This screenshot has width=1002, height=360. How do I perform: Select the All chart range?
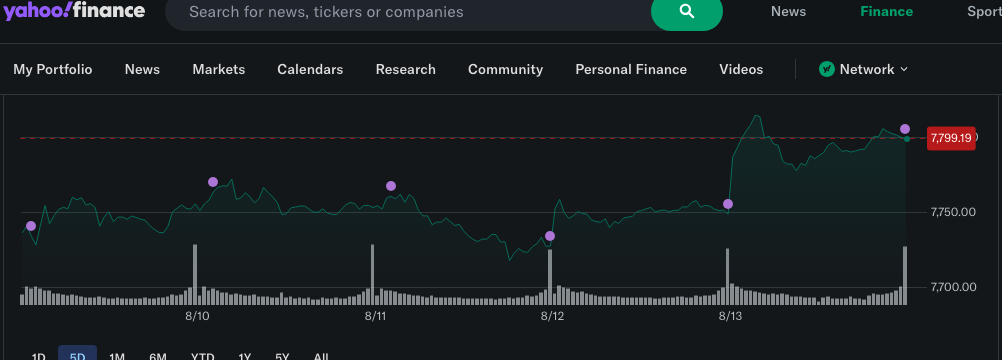tap(321, 355)
